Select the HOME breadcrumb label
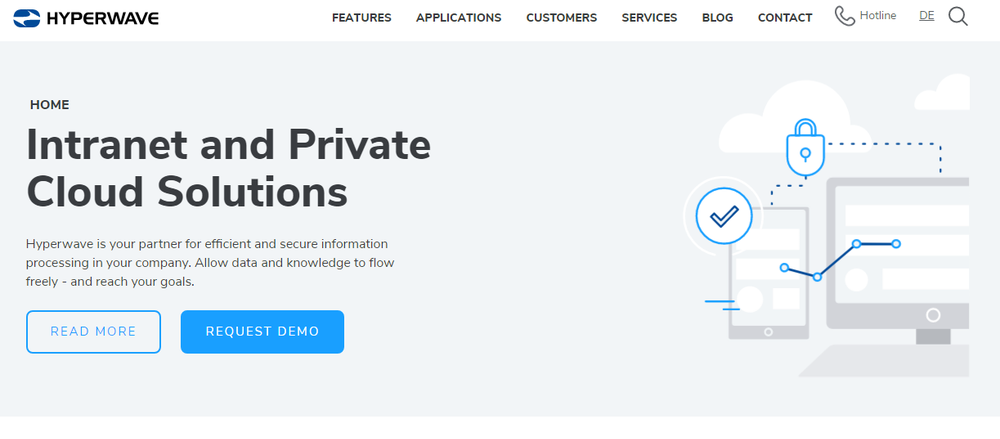This screenshot has width=1000, height=439. [50, 105]
